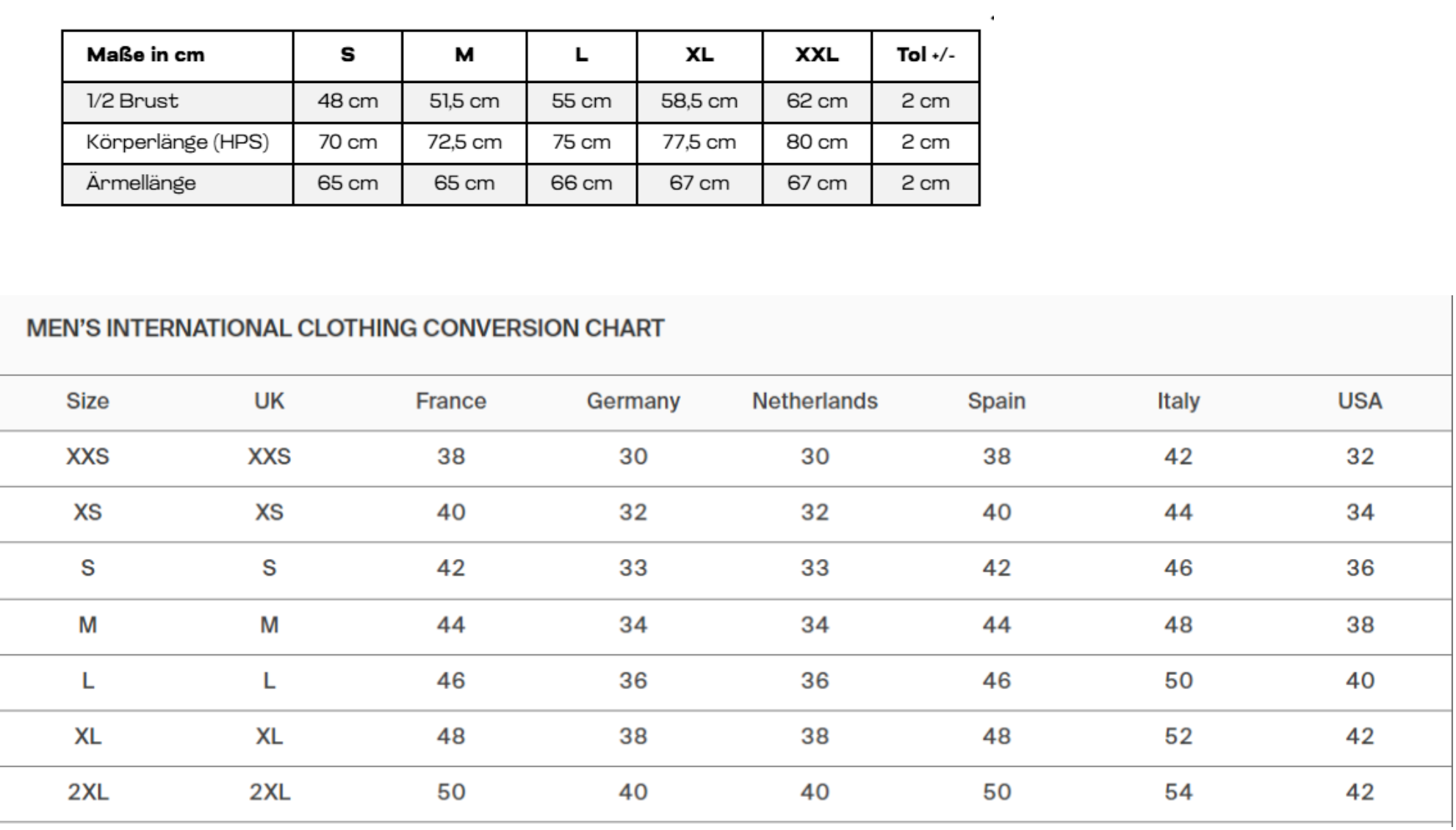1456x830 pixels.
Task: Click Italy value 52 in XL row
Action: [1178, 737]
